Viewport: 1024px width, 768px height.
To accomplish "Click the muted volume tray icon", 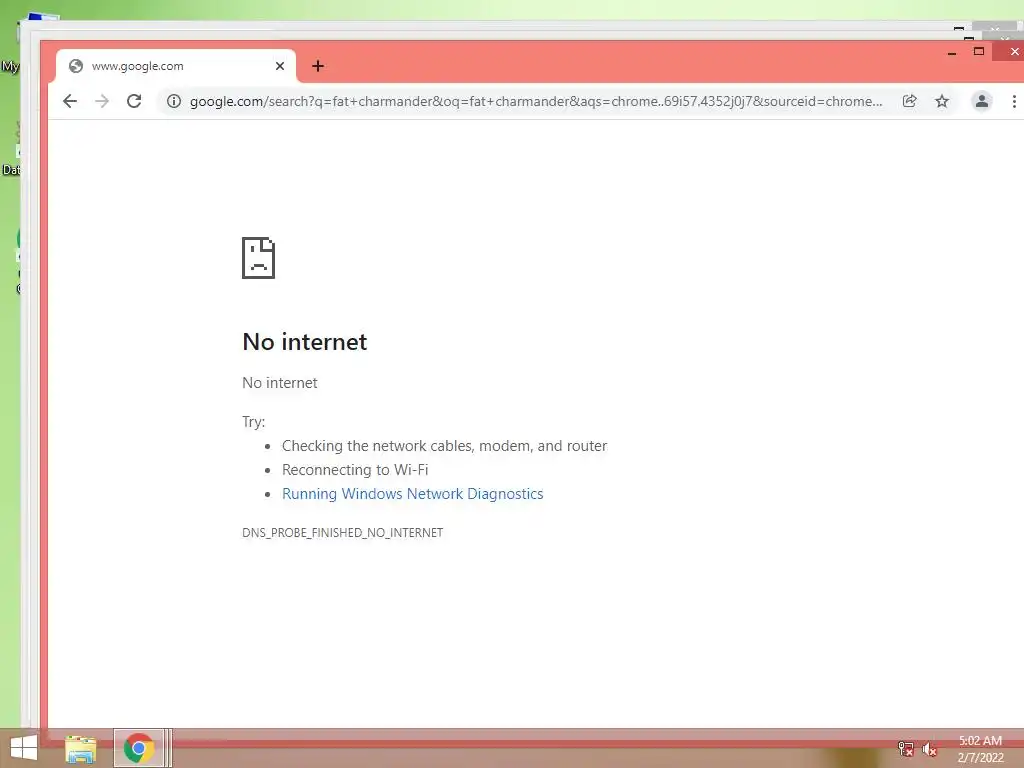I will click(929, 749).
